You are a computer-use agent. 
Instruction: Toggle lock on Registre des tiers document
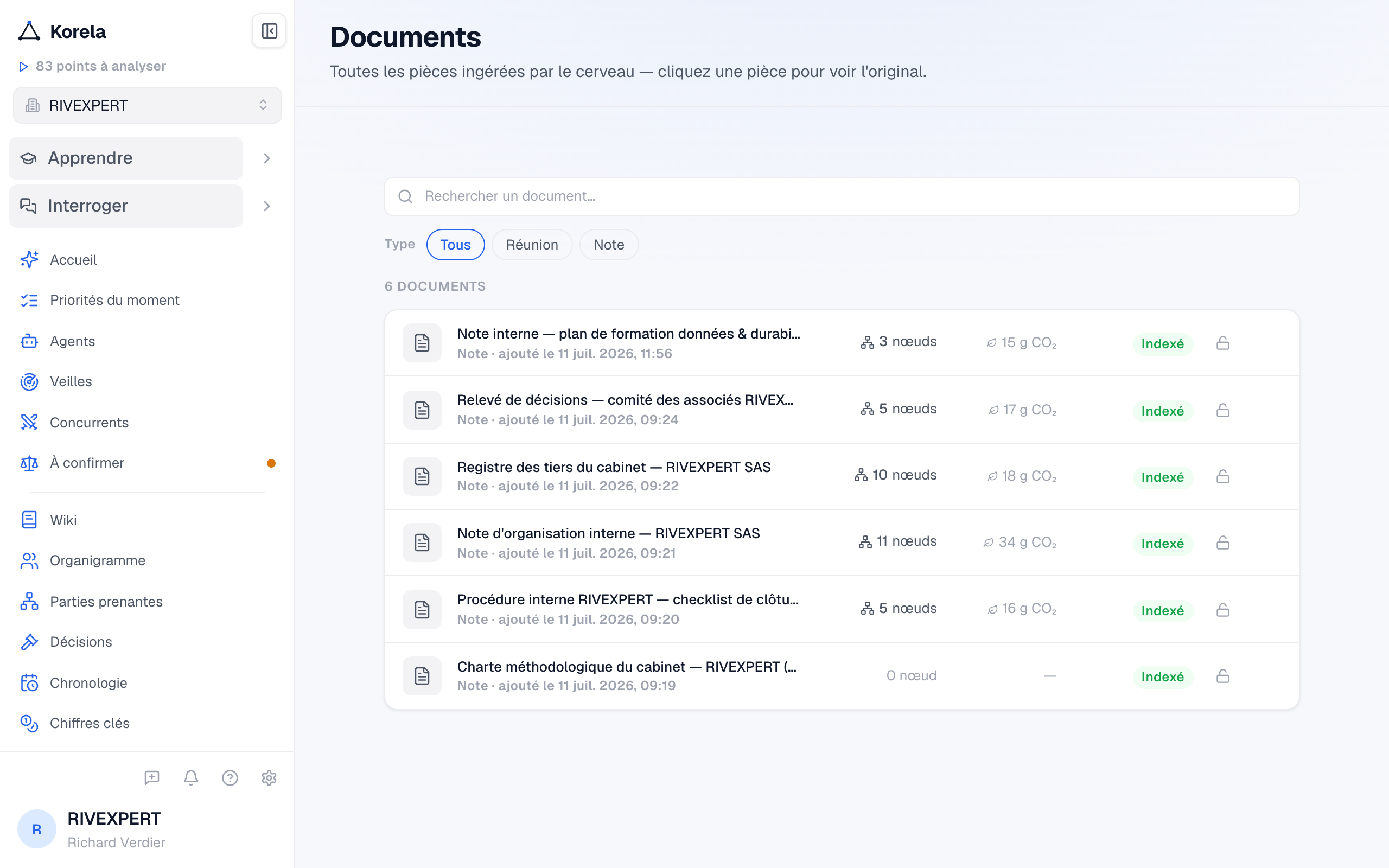(1222, 476)
